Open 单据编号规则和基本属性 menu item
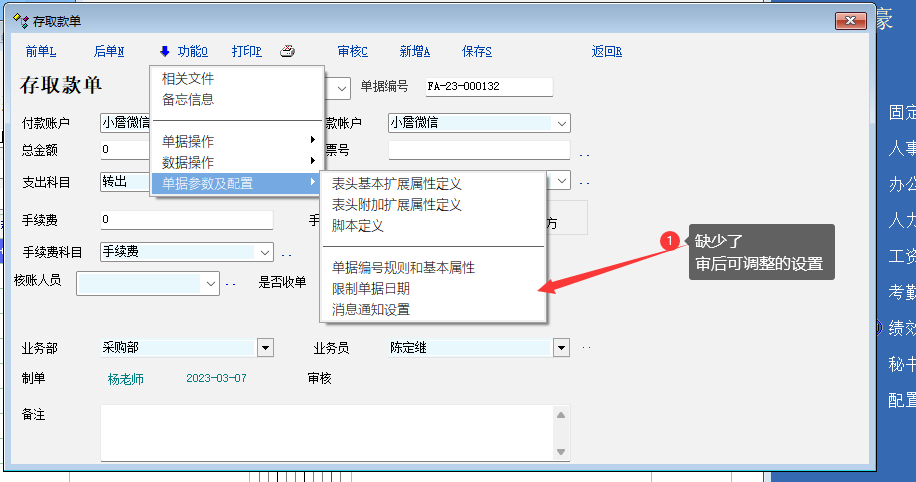 (x=403, y=267)
